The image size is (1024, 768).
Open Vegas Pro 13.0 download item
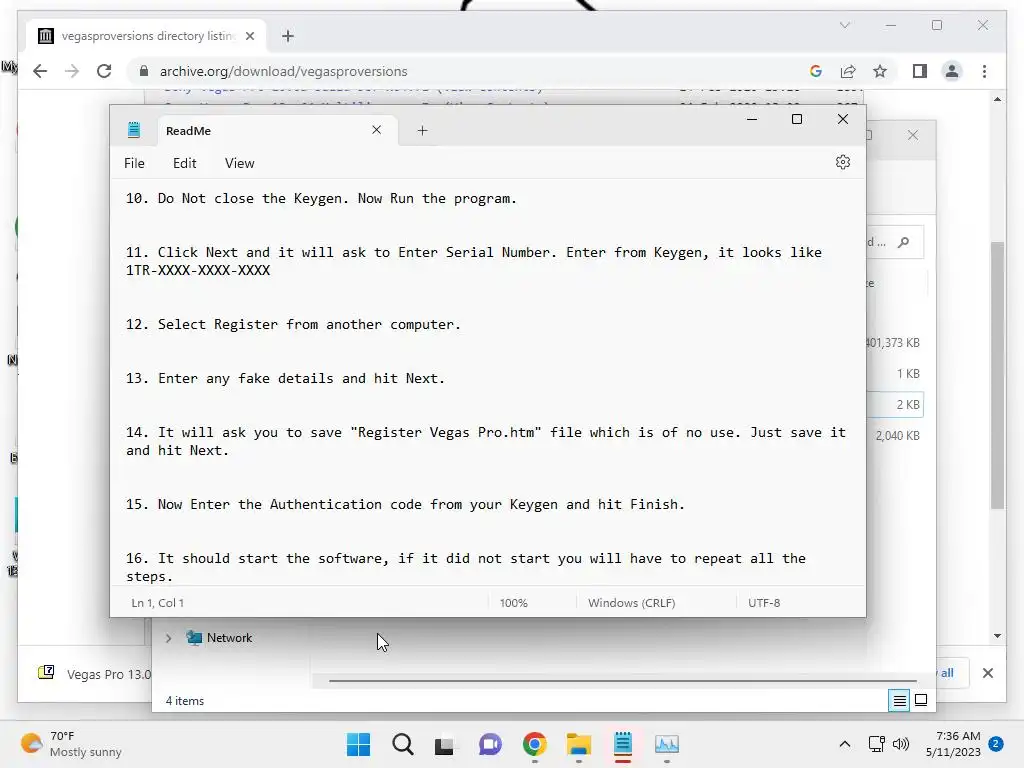[x=95, y=674]
